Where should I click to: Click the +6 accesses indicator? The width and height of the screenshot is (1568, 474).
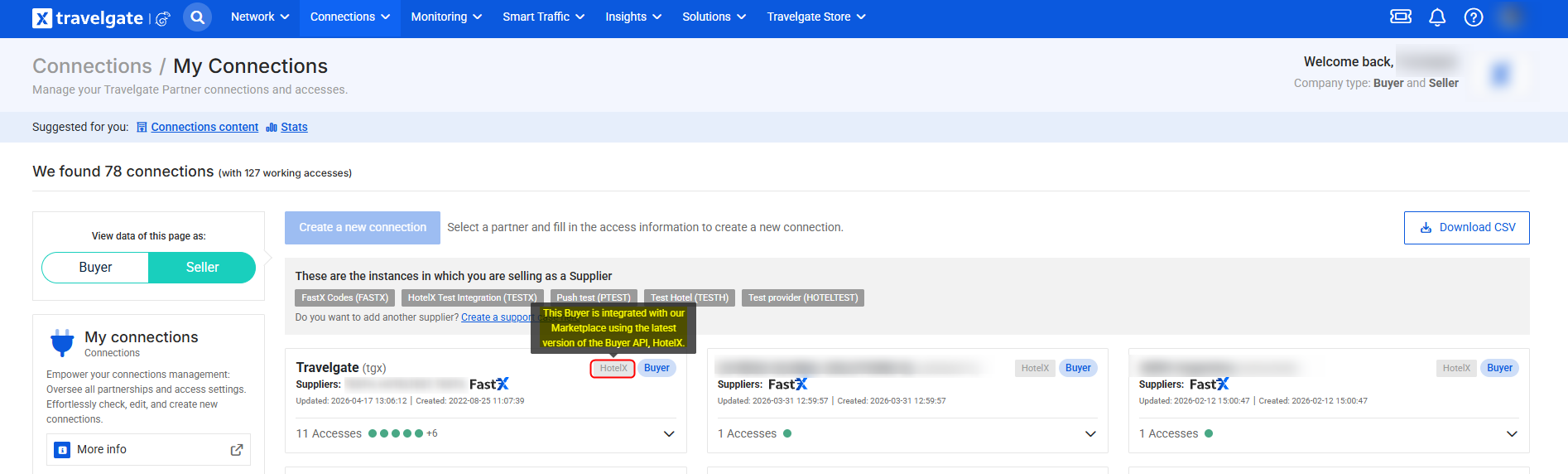pos(432,433)
